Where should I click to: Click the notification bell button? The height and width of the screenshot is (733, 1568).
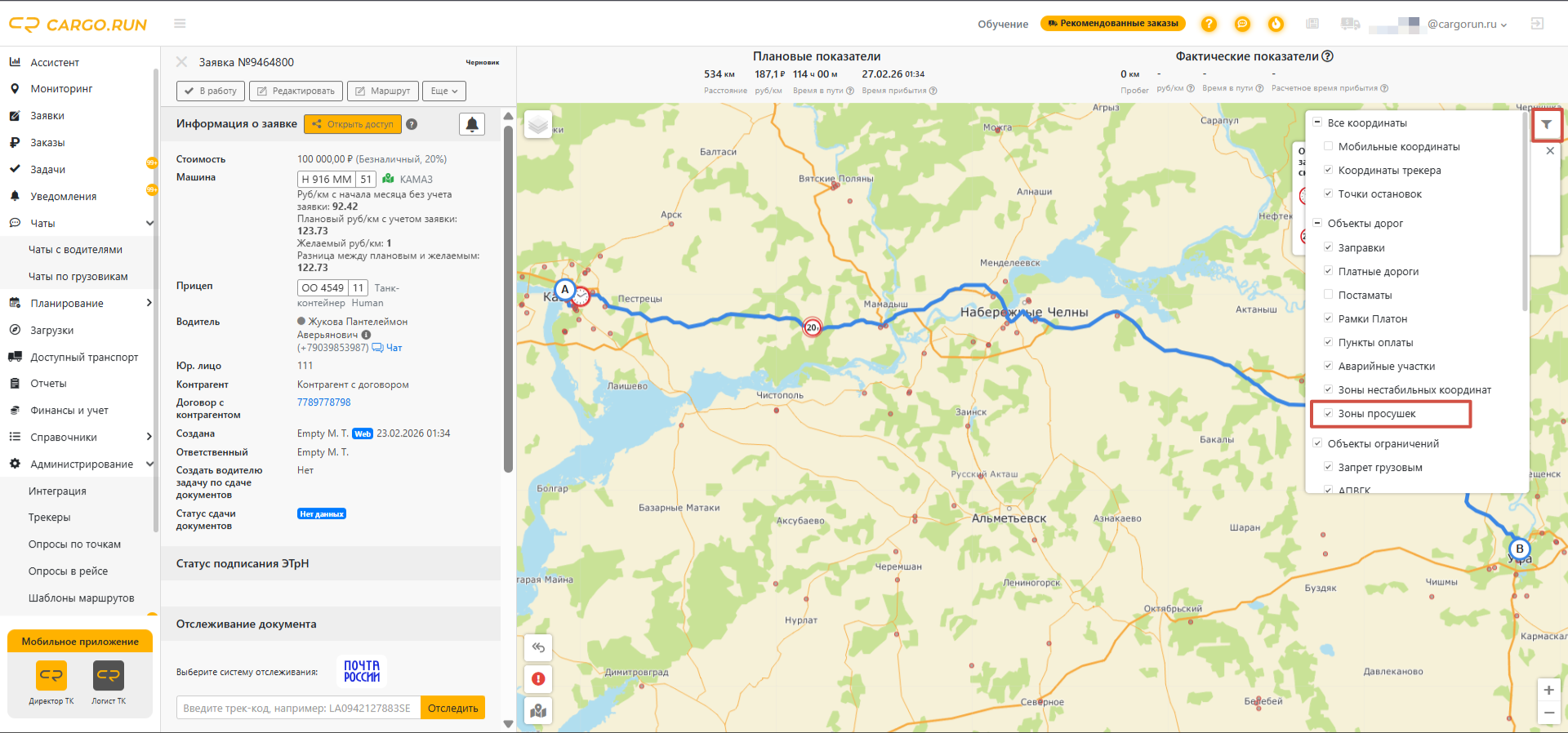(472, 124)
